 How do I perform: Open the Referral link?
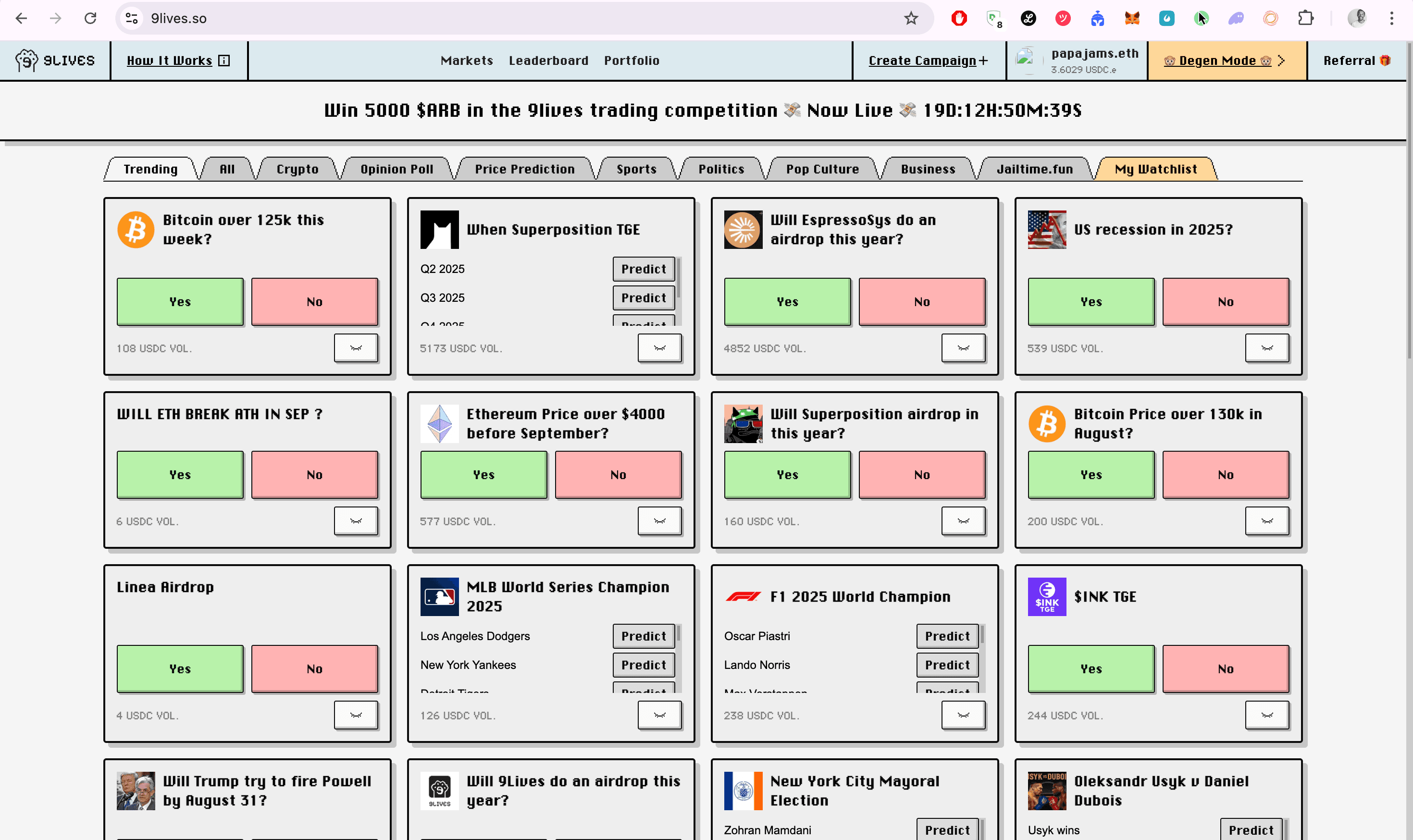1357,61
